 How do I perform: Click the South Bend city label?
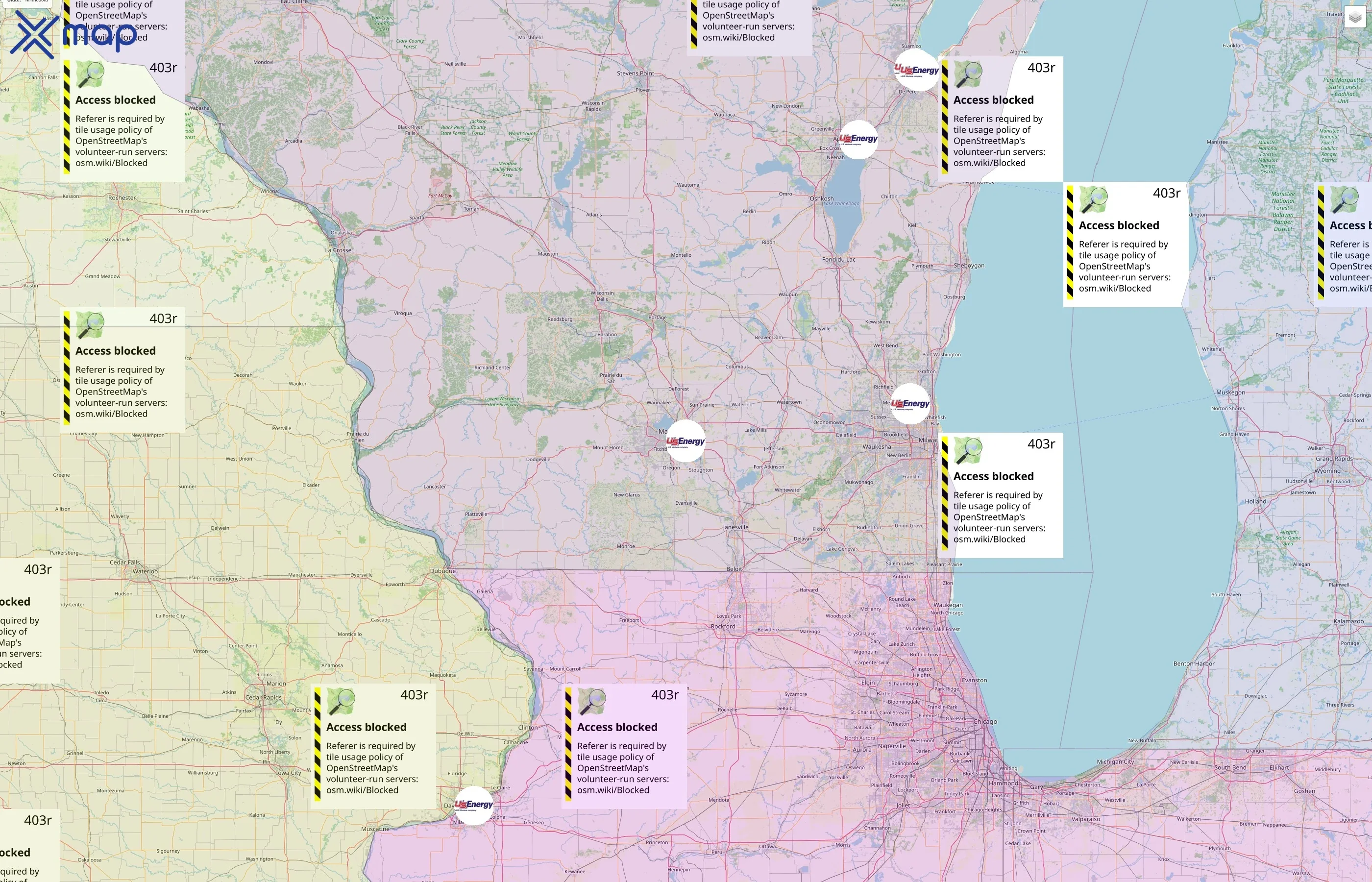(x=1230, y=767)
